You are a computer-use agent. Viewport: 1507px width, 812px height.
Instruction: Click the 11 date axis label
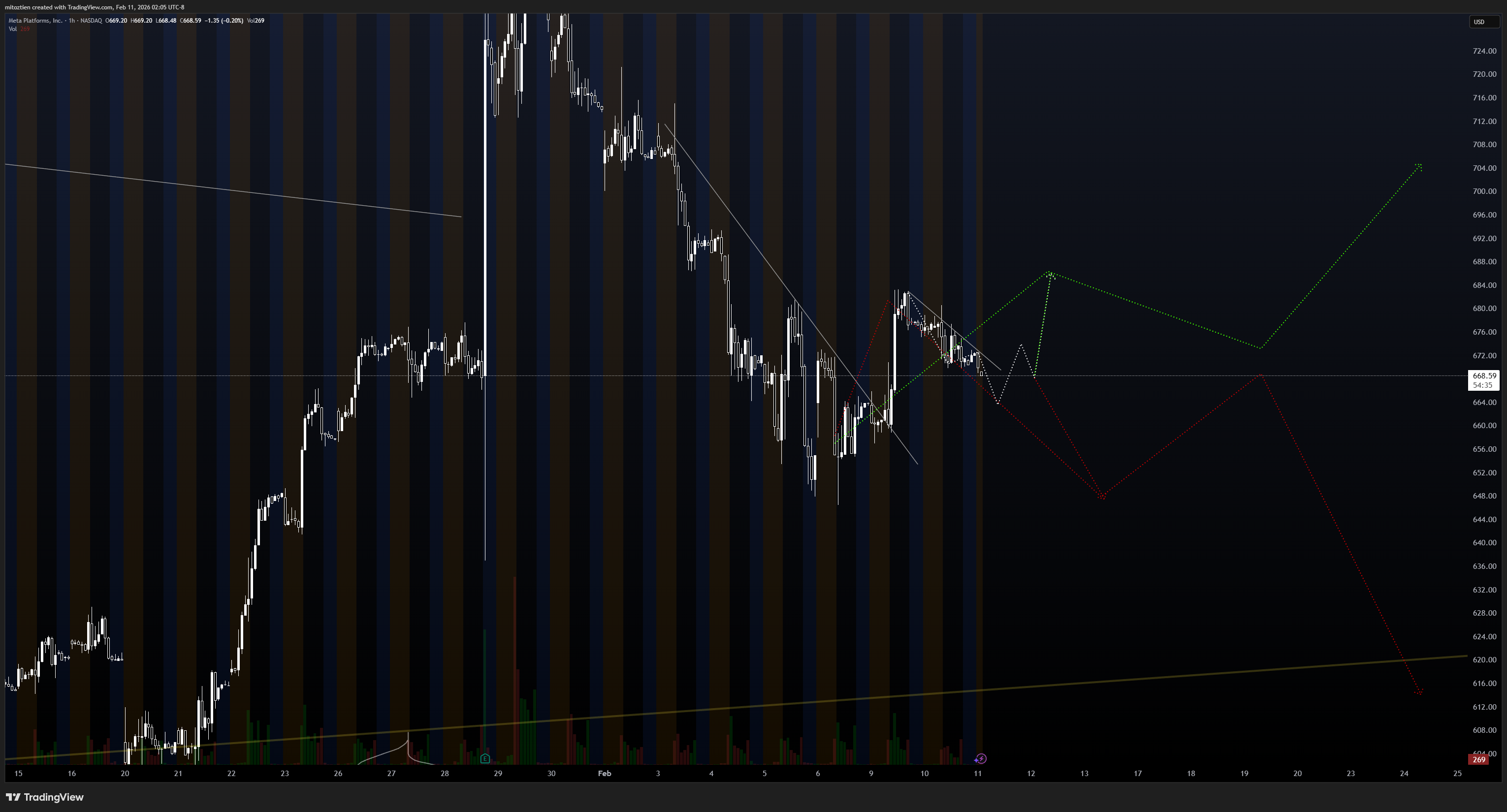[978, 774]
